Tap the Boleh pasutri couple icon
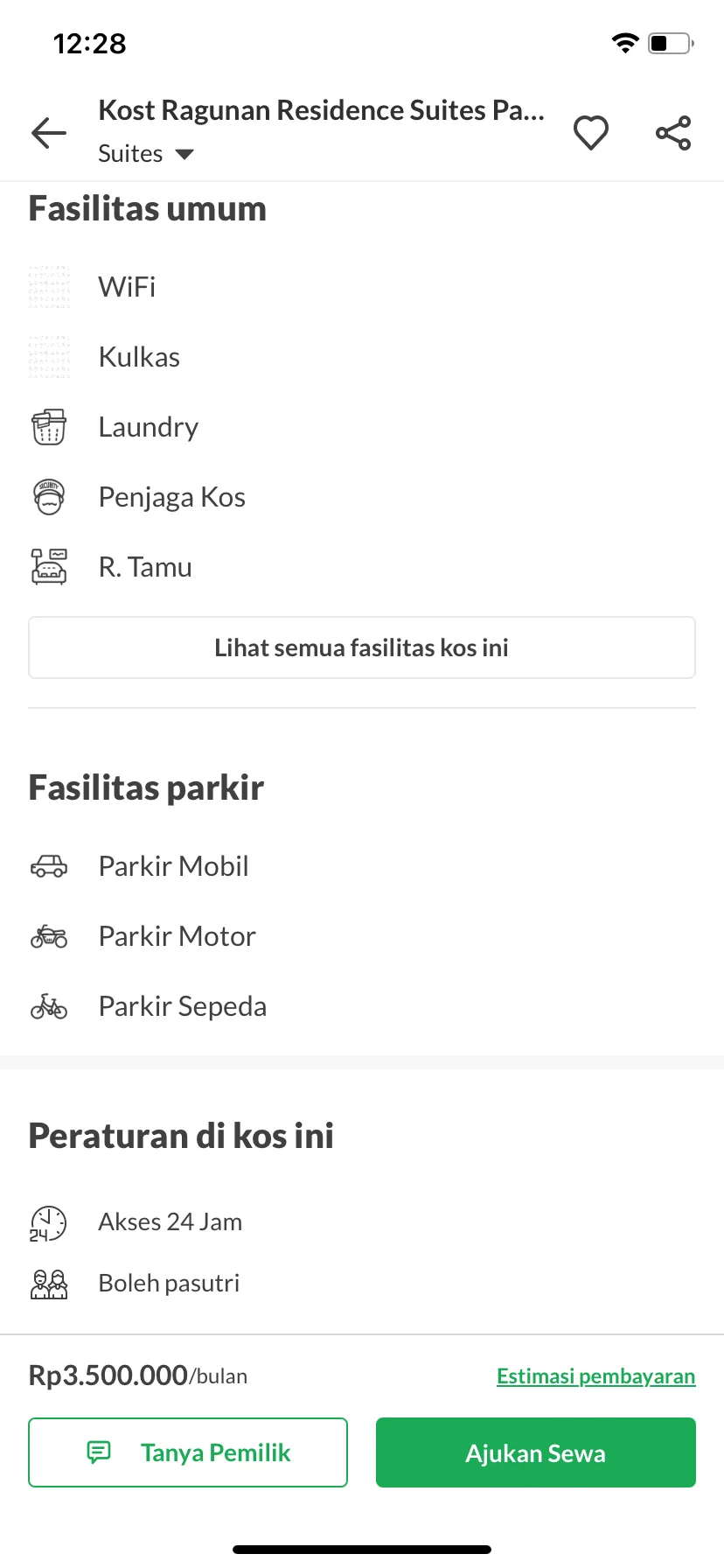 (49, 1284)
